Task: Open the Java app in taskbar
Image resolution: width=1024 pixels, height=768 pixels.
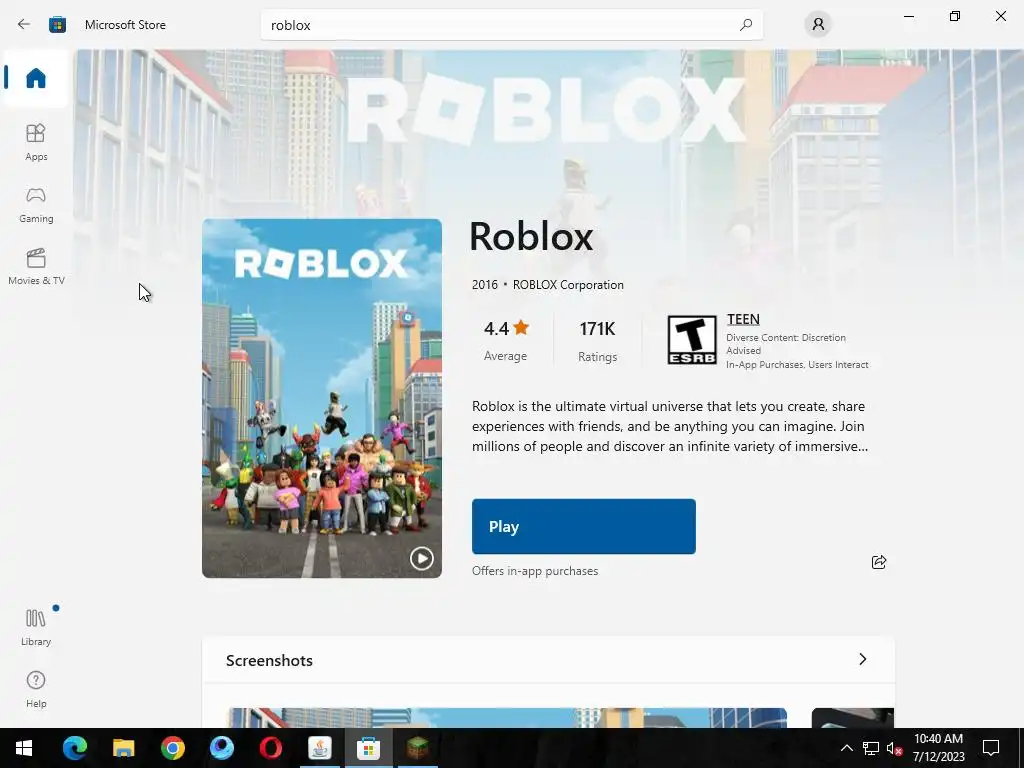Action: tap(319, 748)
